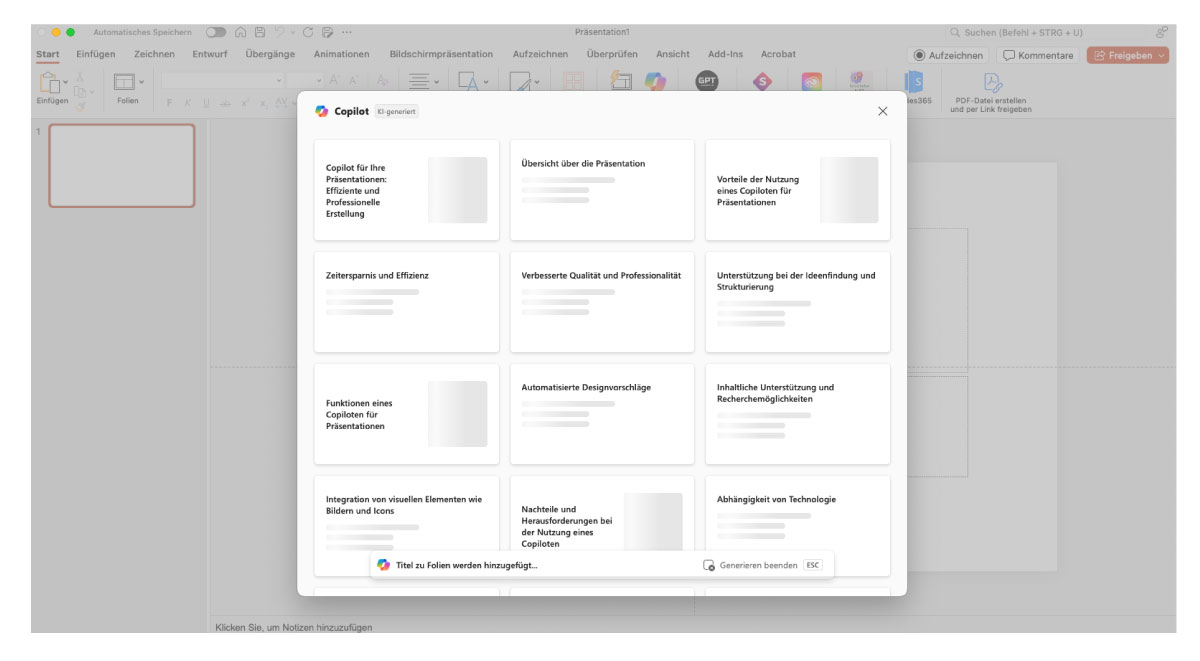Click the increase font size icon

point(335,80)
